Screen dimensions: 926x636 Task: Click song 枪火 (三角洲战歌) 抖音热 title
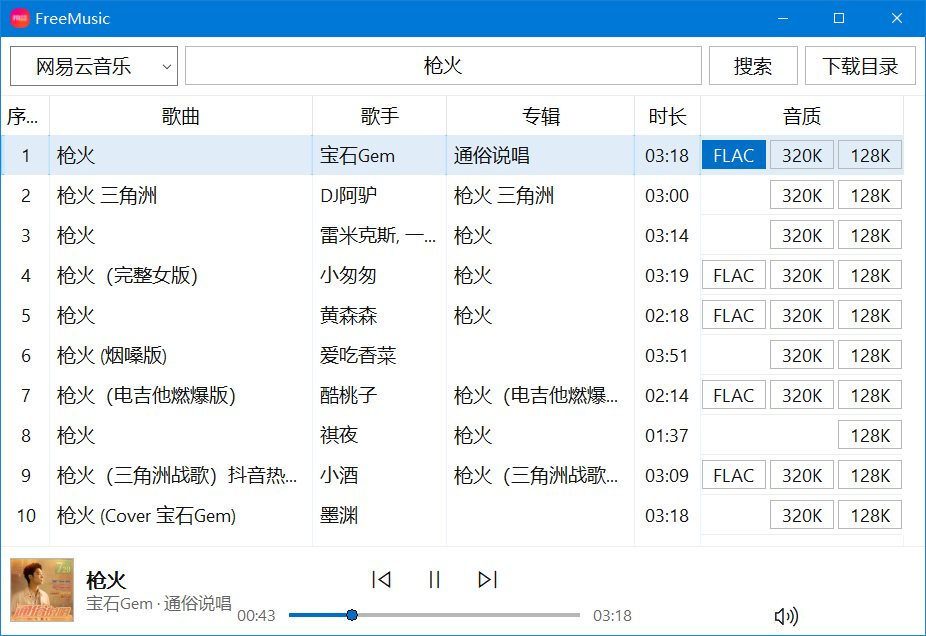tap(177, 475)
